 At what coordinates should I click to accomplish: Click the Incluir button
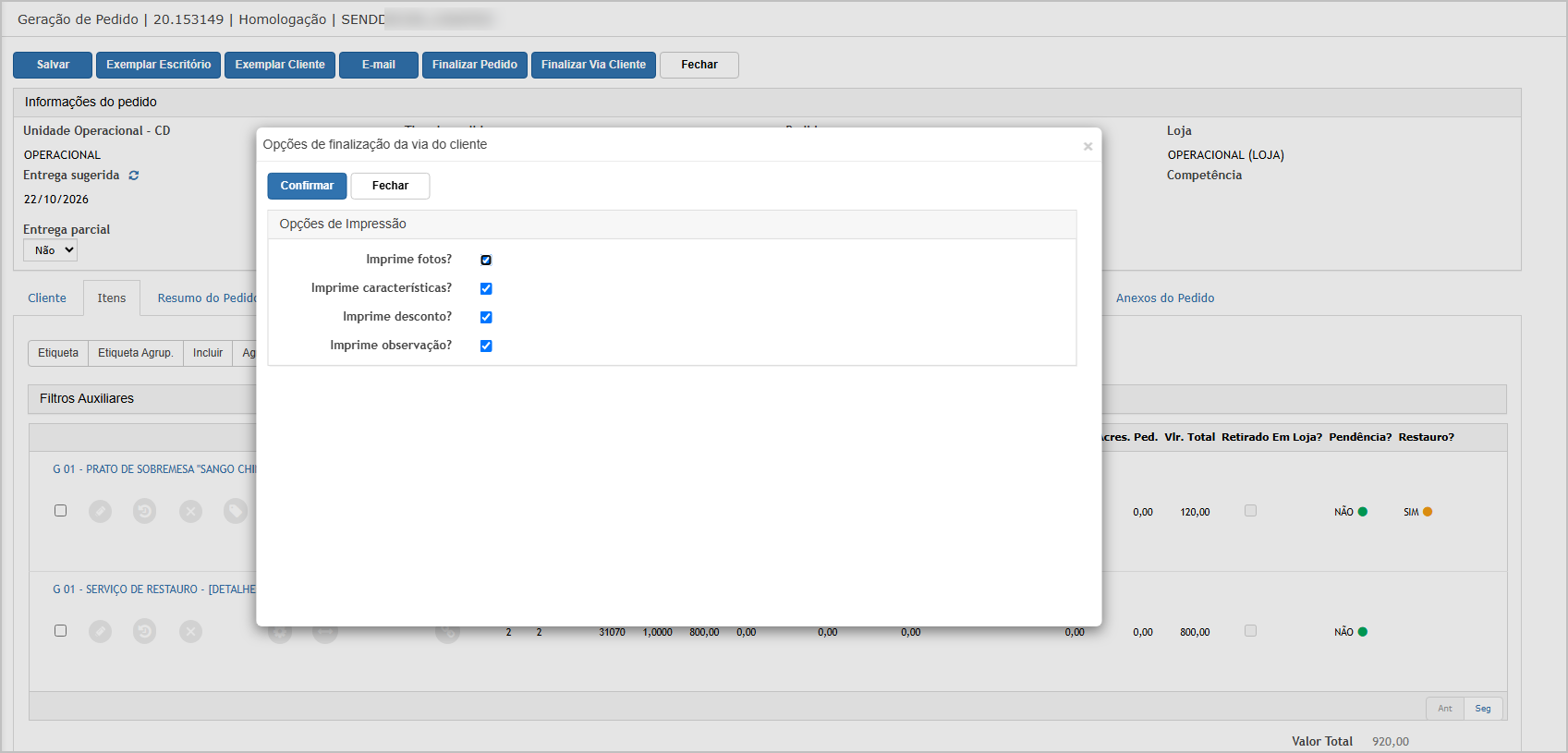pos(208,353)
